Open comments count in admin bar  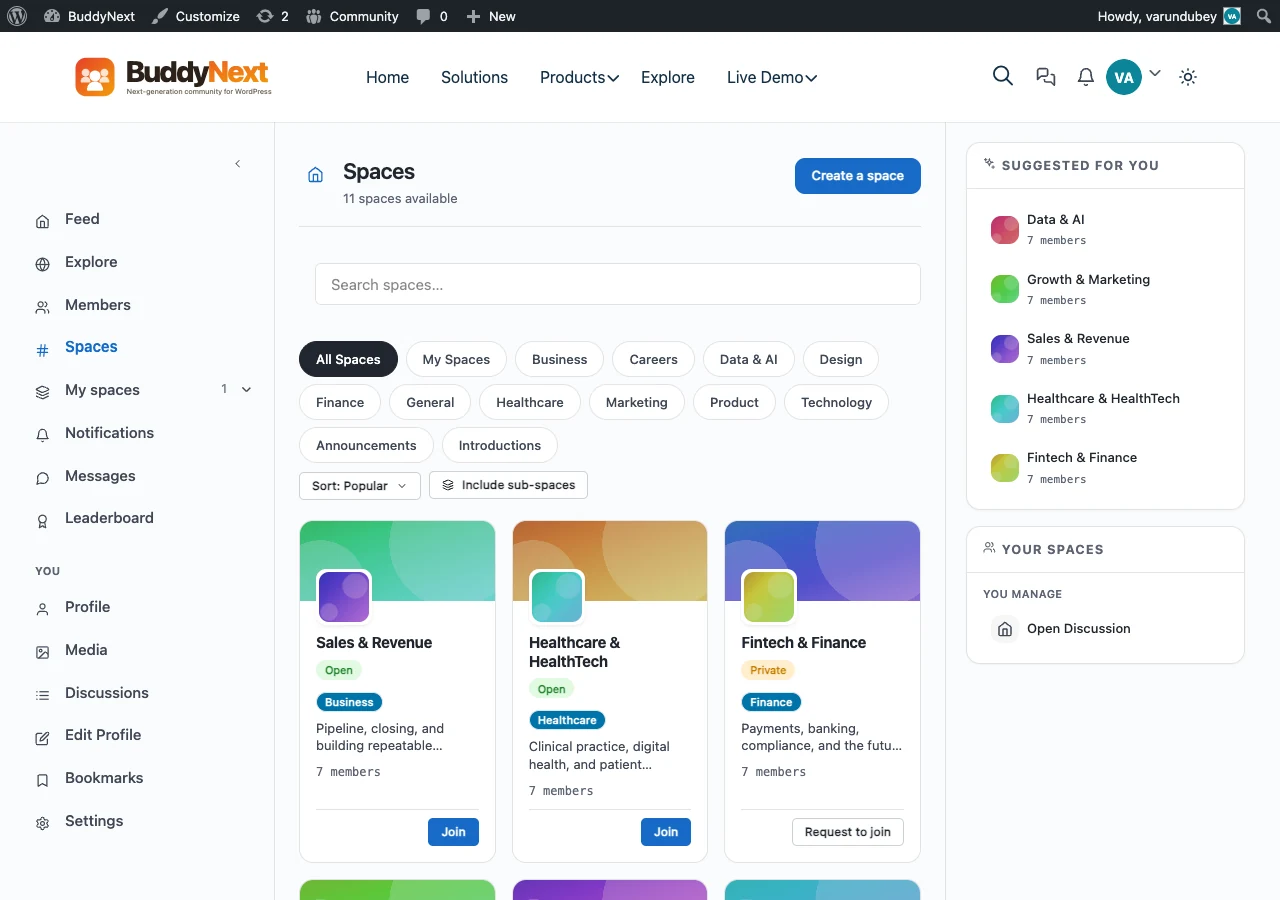tap(432, 16)
